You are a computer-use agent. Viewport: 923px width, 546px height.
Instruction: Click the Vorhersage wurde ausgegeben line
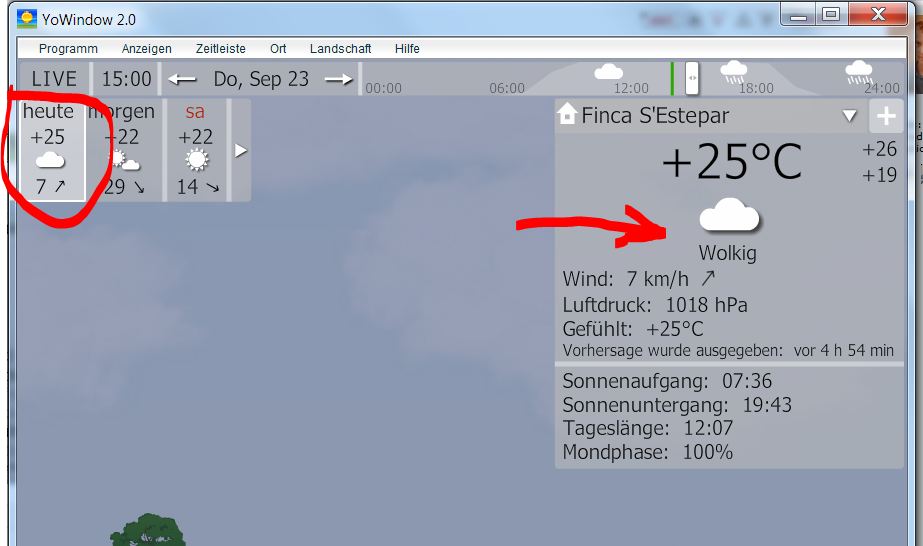point(728,351)
